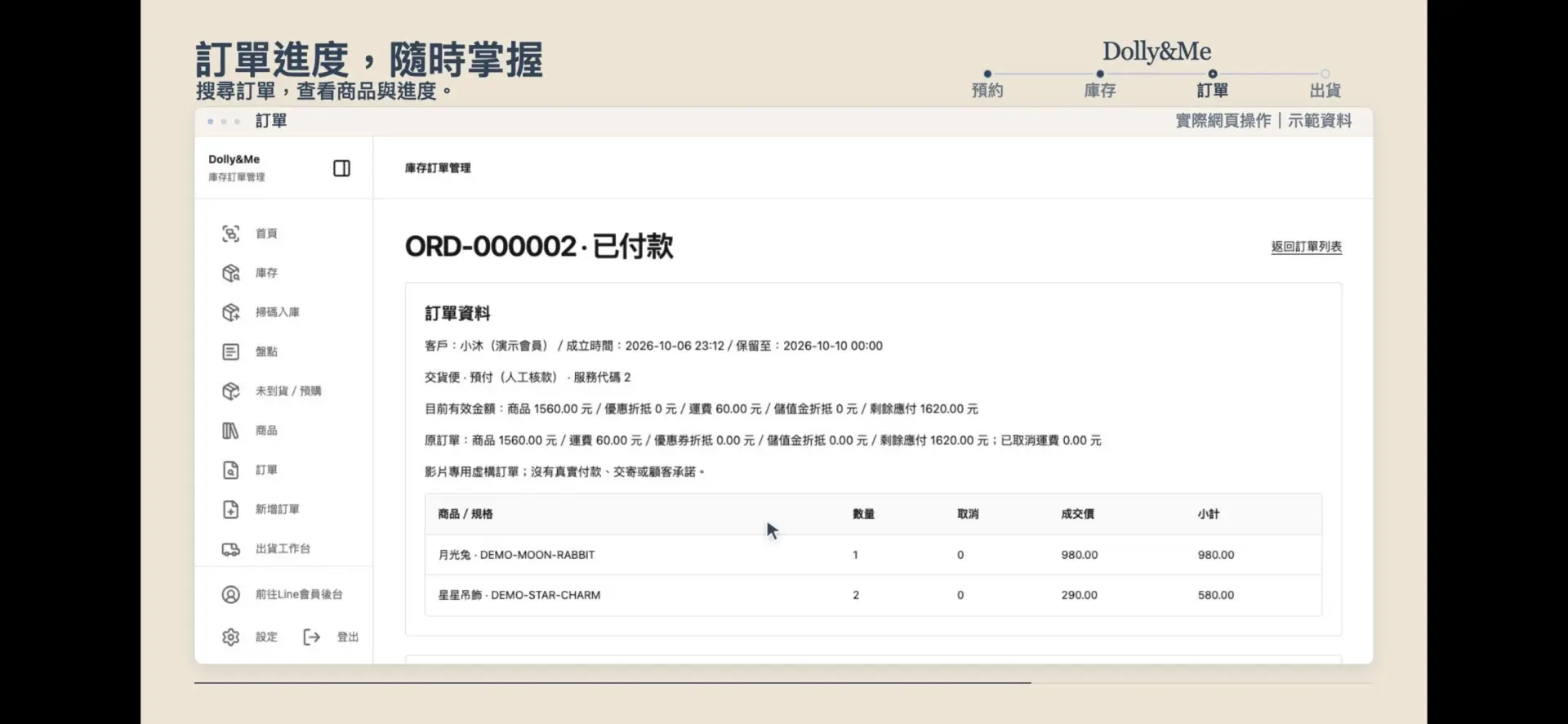This screenshot has width=1568, height=724.
Task: Open the 設定 gear icon
Action: (231, 637)
